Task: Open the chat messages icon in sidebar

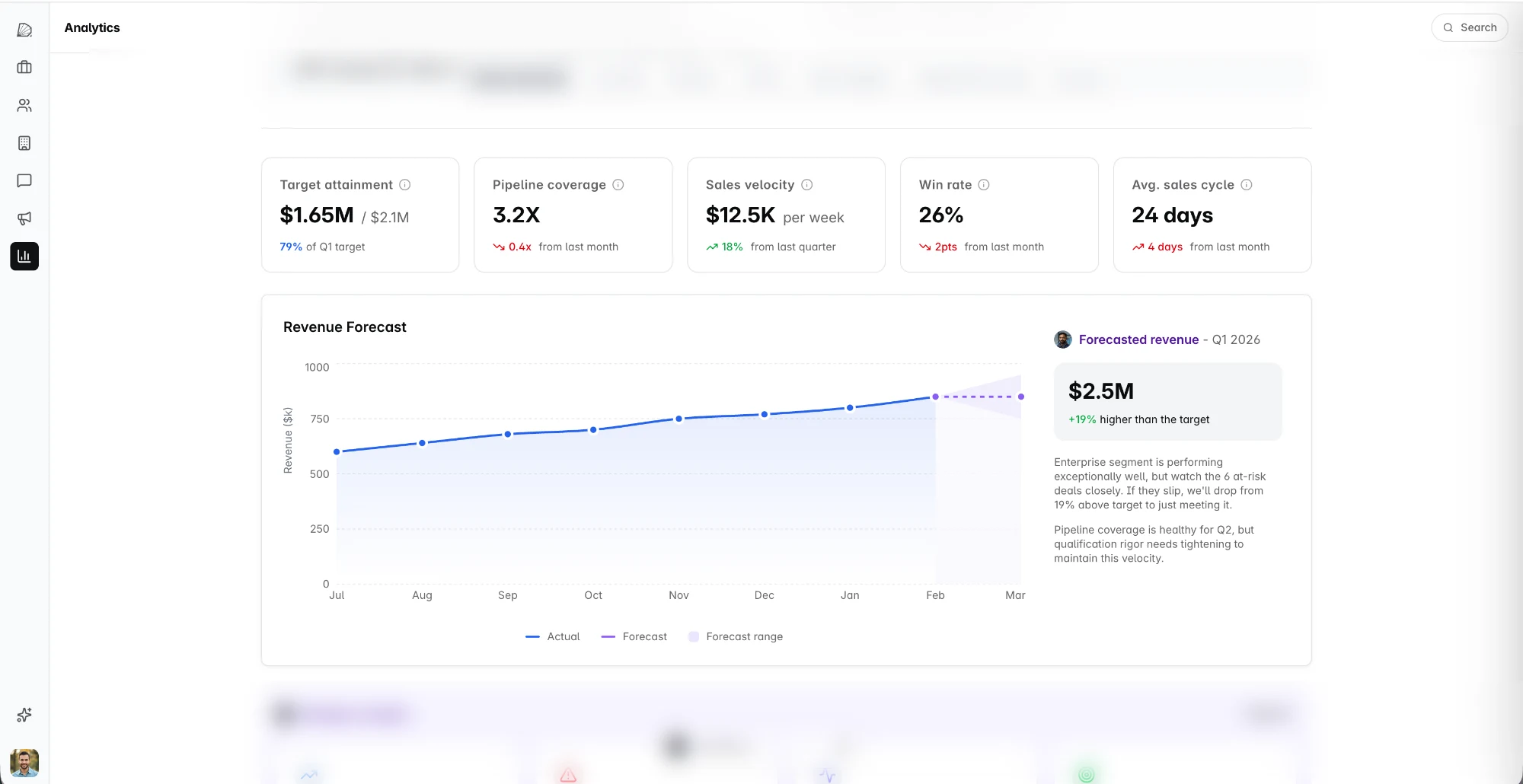Action: pyautogui.click(x=24, y=180)
